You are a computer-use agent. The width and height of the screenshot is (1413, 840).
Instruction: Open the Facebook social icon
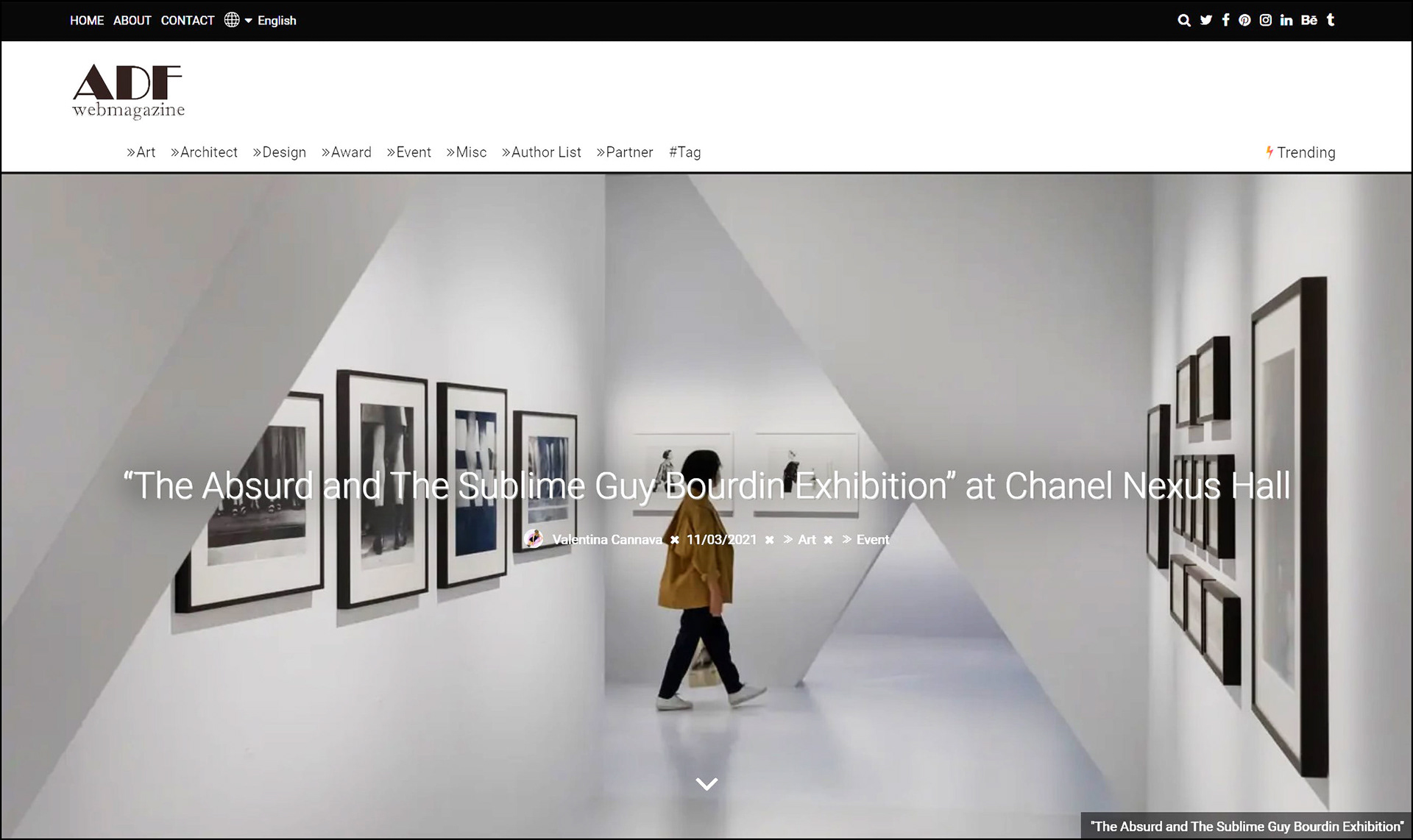pos(1225,21)
